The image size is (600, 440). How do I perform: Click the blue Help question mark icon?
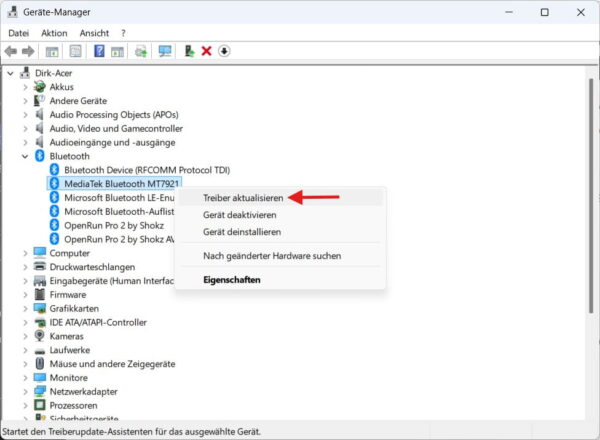click(x=99, y=51)
